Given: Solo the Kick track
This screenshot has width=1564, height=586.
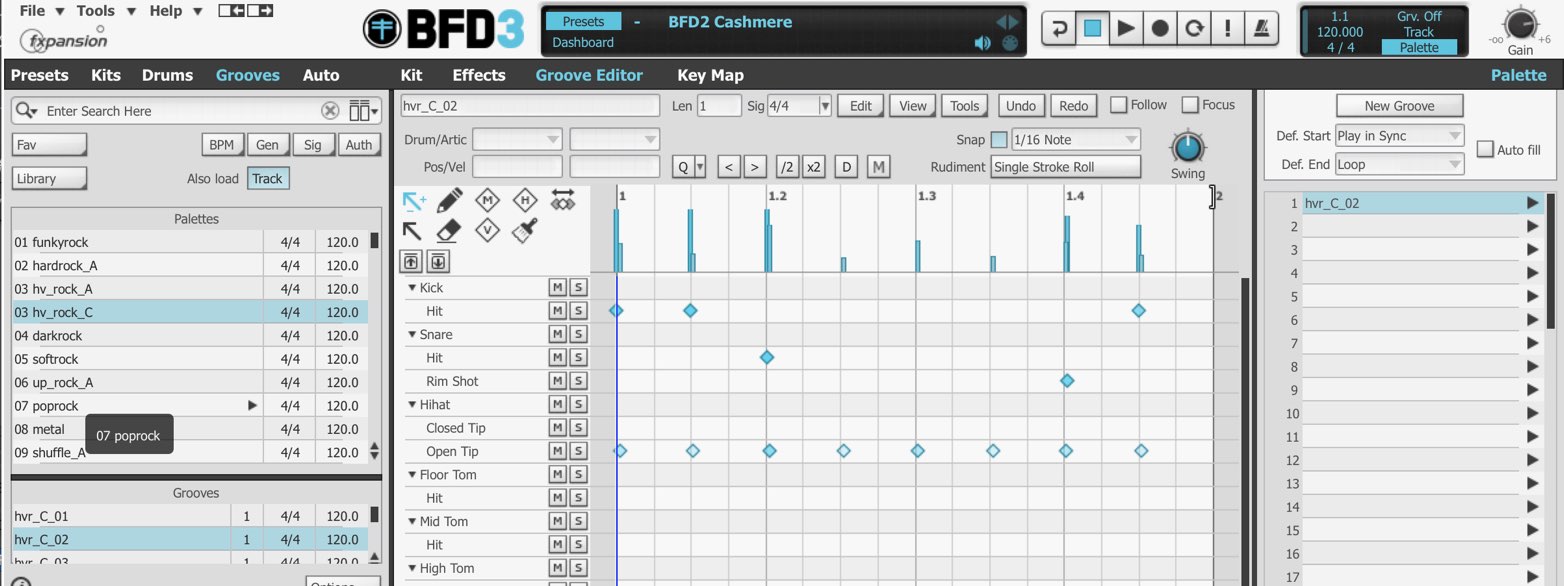Looking at the screenshot, I should pyautogui.click(x=578, y=288).
